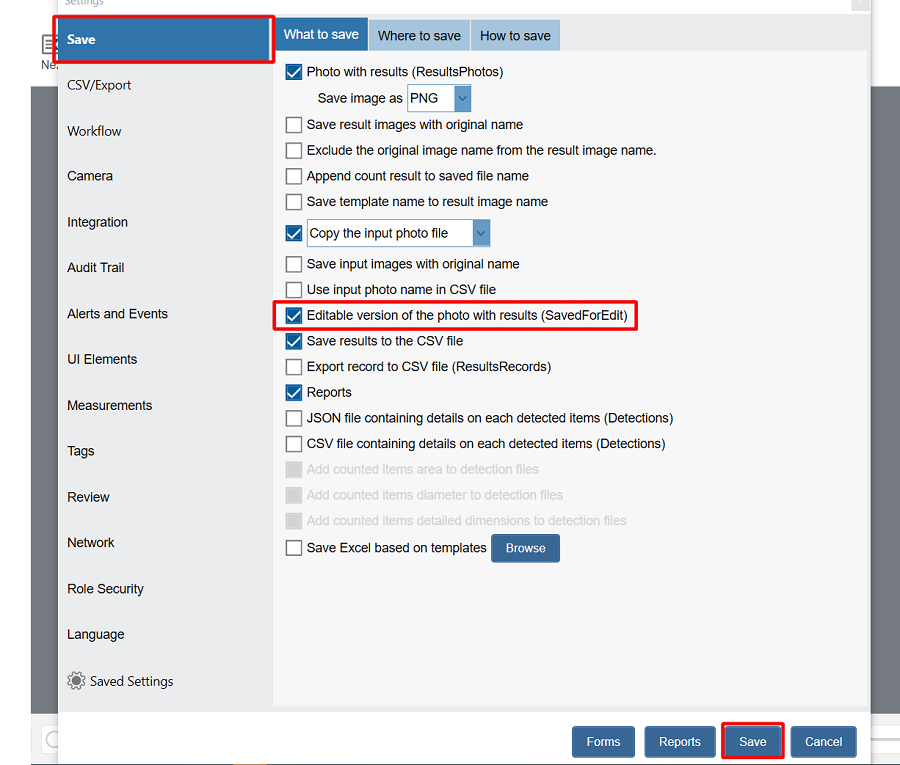900x765 pixels.
Task: Click the Save button at the bottom
Action: tap(752, 741)
